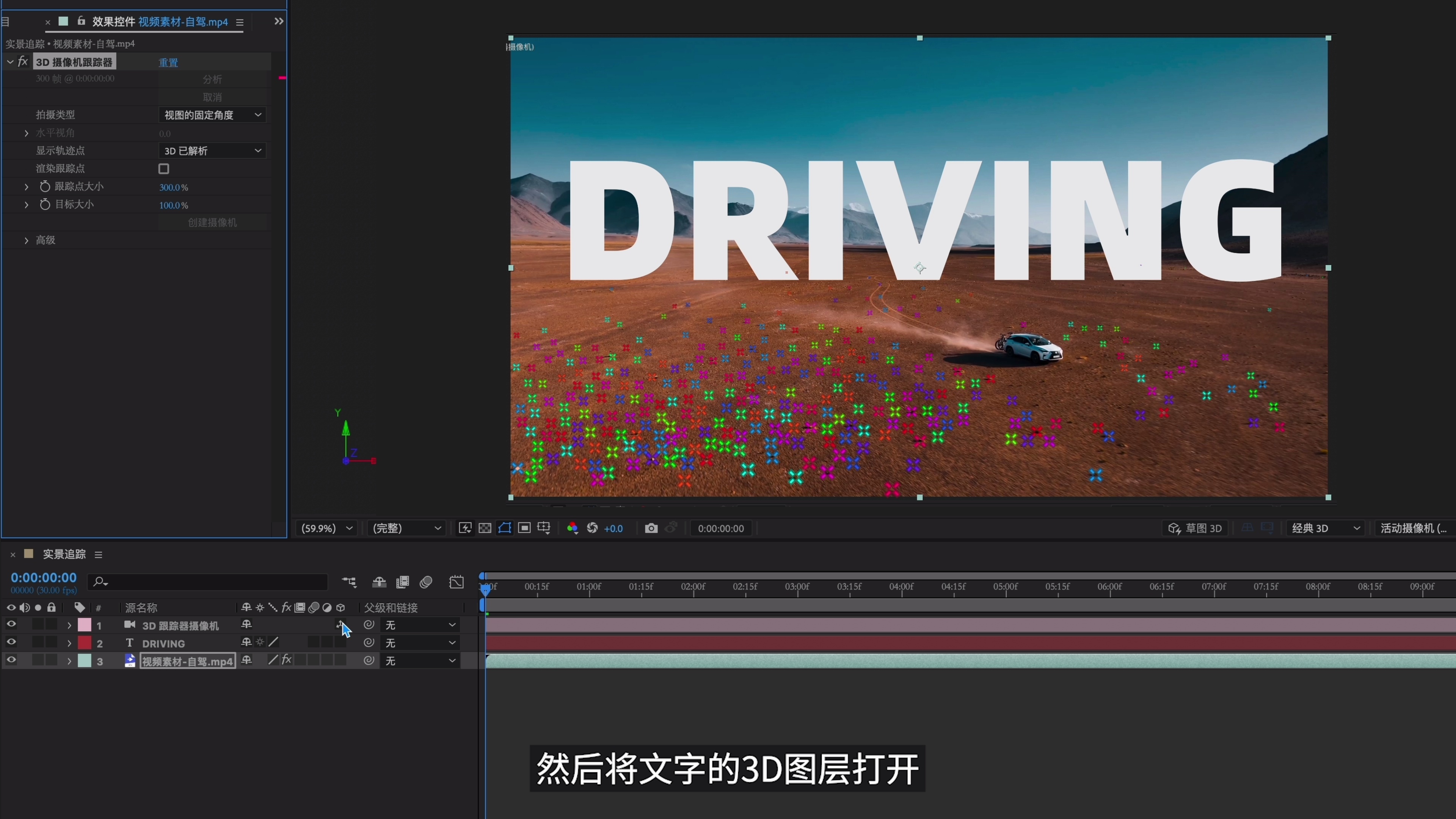This screenshot has height=819, width=1456.
Task: Click parent pick whip for 视频素材-自驾.mp4 layer
Action: pyautogui.click(x=369, y=660)
